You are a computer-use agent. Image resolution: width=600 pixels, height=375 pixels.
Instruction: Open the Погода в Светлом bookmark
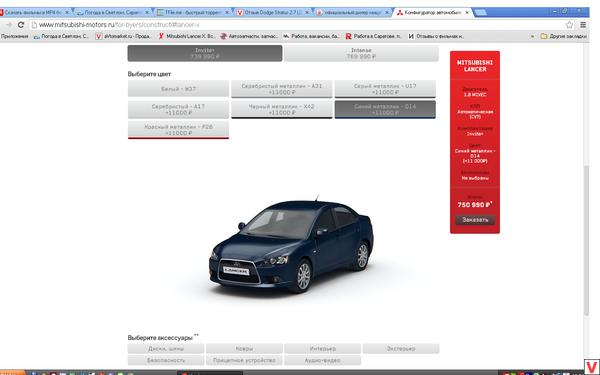click(61, 36)
